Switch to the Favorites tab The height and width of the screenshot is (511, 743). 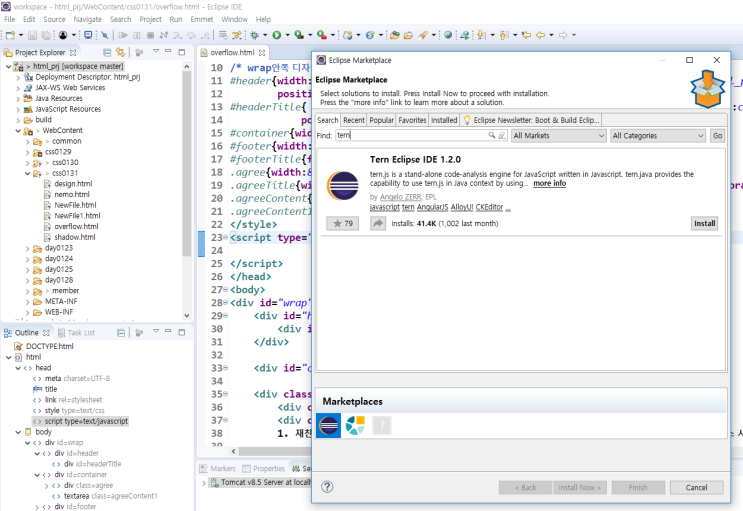pos(412,120)
